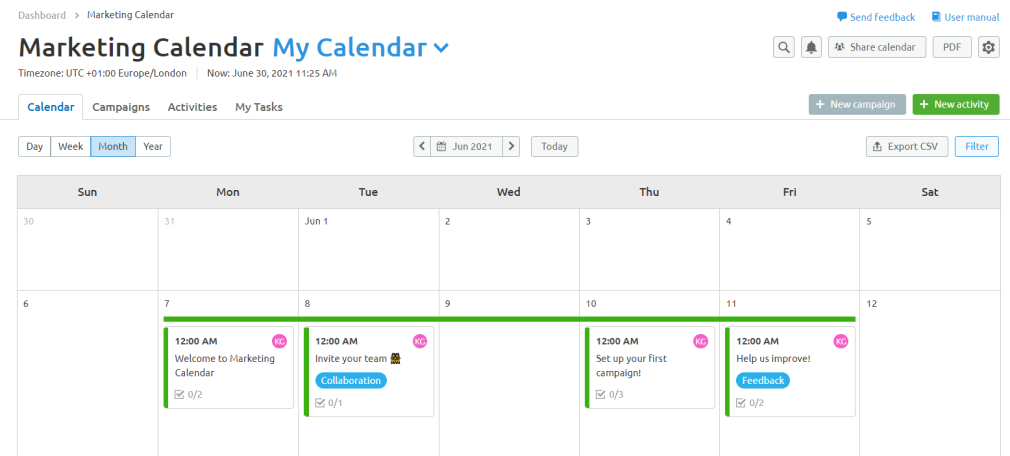Open the Filter panel

click(977, 146)
